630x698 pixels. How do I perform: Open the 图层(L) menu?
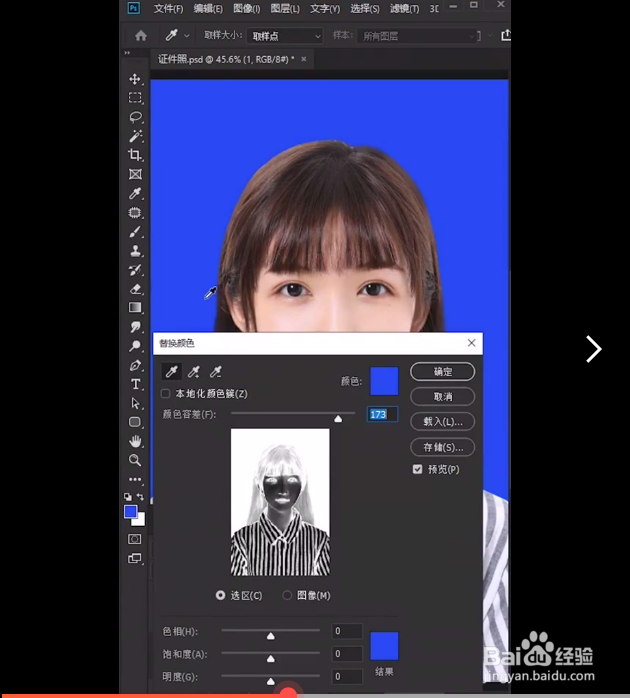tap(285, 8)
